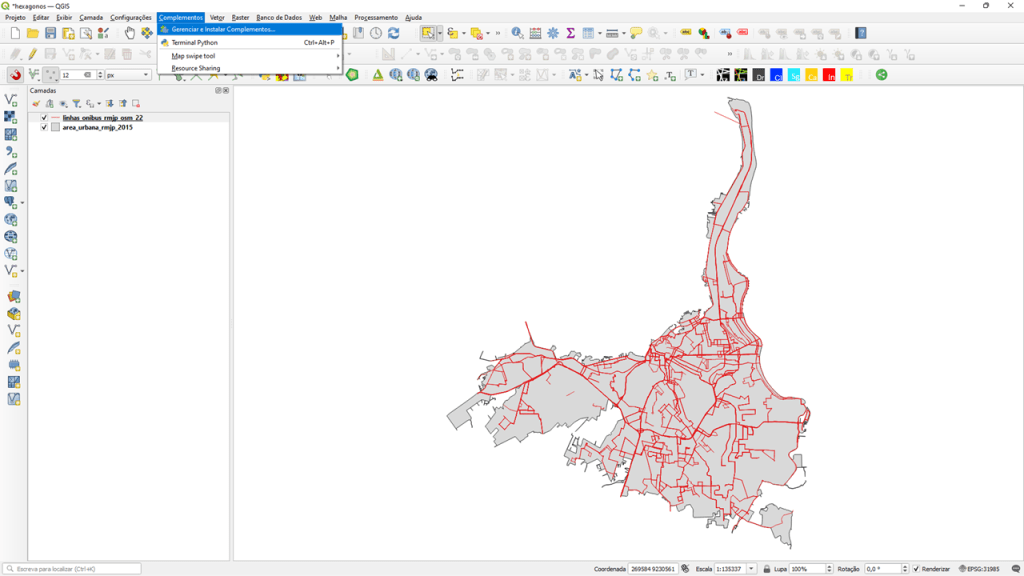Open the attribute table icon

pos(589,33)
